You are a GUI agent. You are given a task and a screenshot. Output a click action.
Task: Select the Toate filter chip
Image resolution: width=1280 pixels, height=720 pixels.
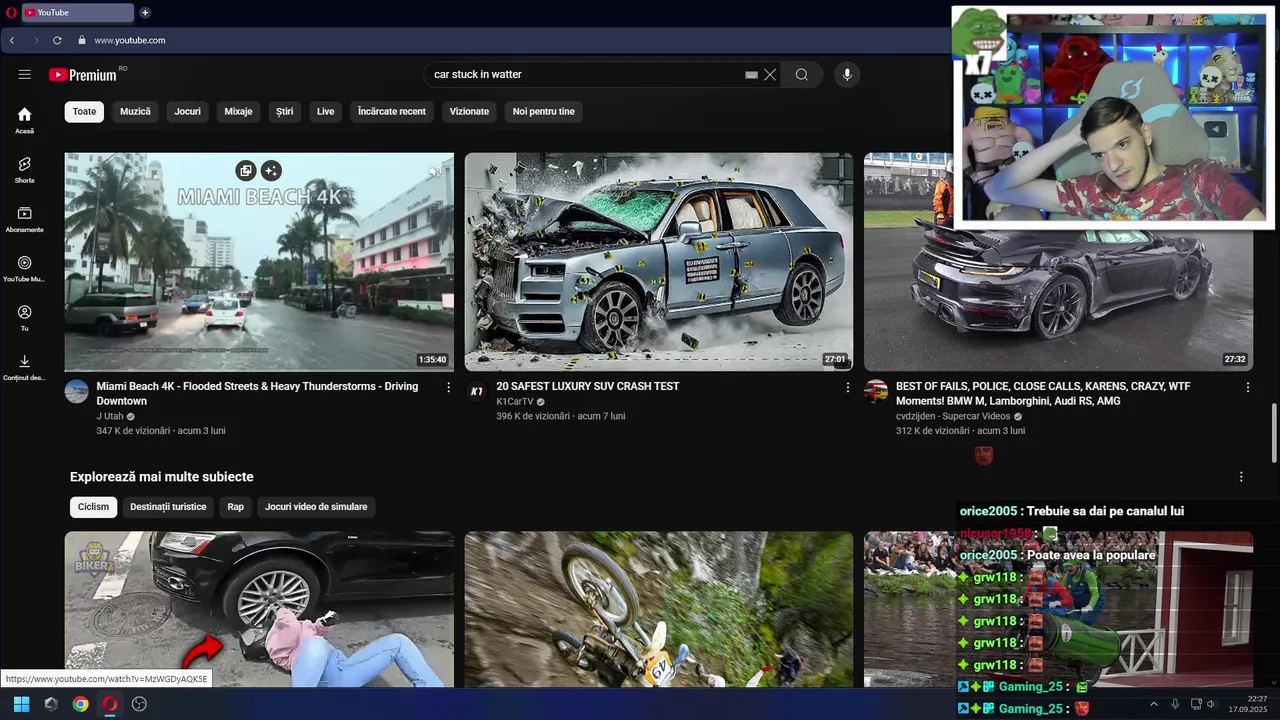click(x=84, y=111)
